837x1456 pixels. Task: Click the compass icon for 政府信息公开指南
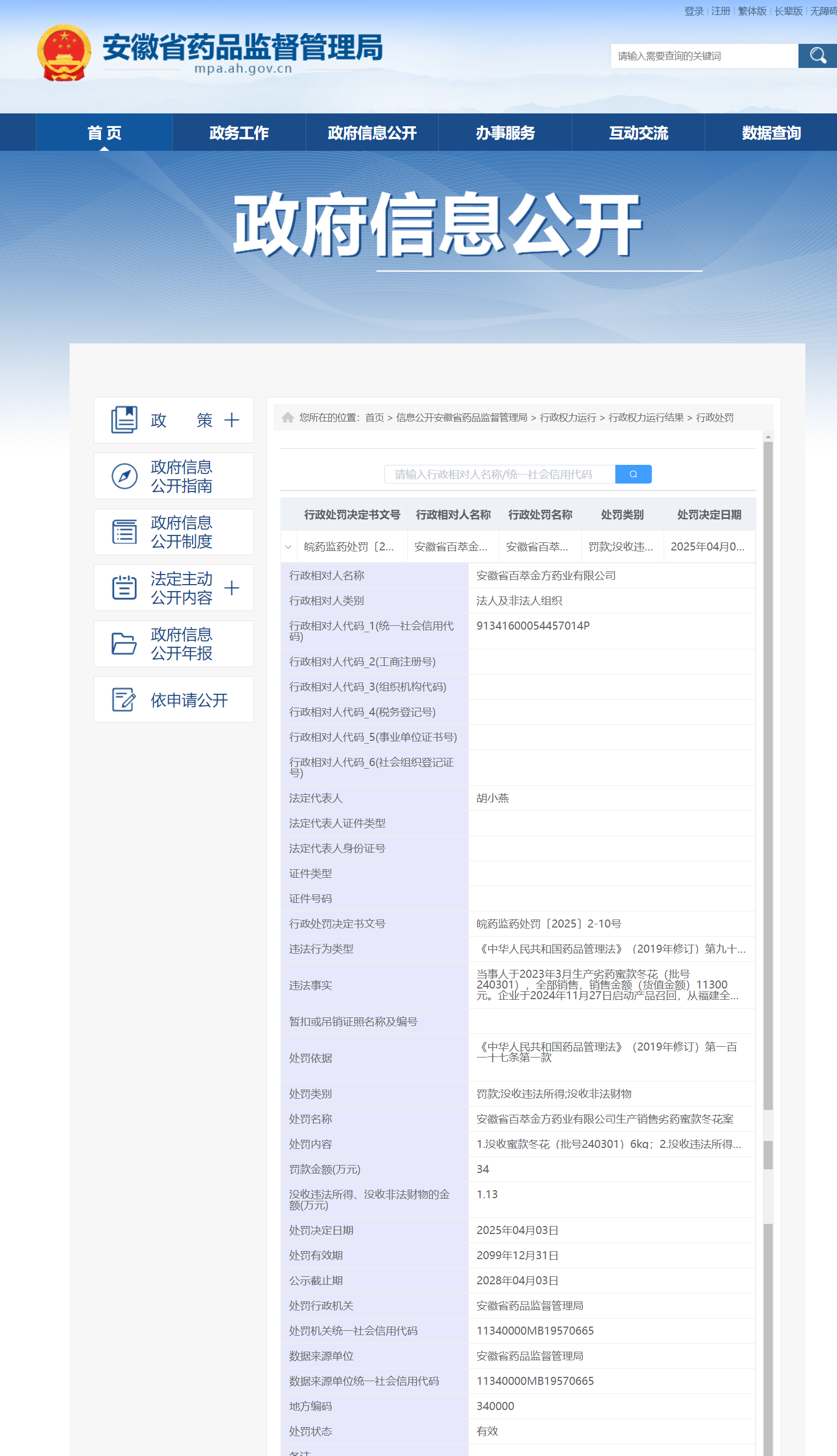pyautogui.click(x=124, y=476)
